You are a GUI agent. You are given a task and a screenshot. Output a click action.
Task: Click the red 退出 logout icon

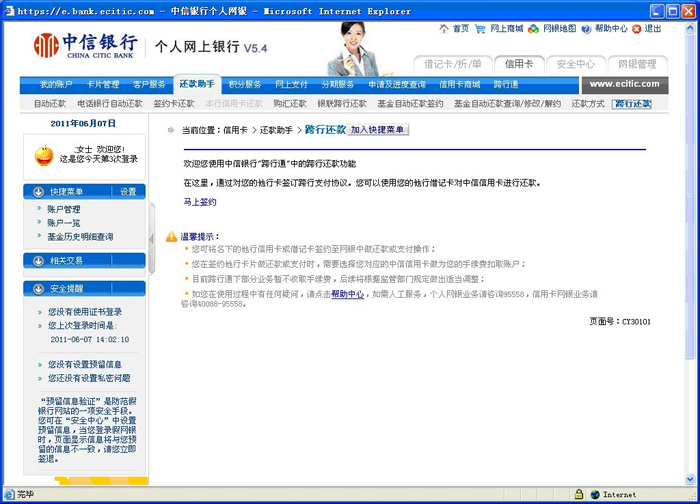(637, 29)
